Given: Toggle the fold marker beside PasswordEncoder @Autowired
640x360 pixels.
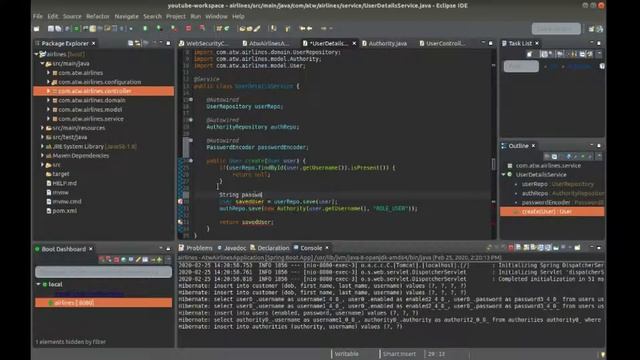Looking at the screenshot, I should (191, 140).
